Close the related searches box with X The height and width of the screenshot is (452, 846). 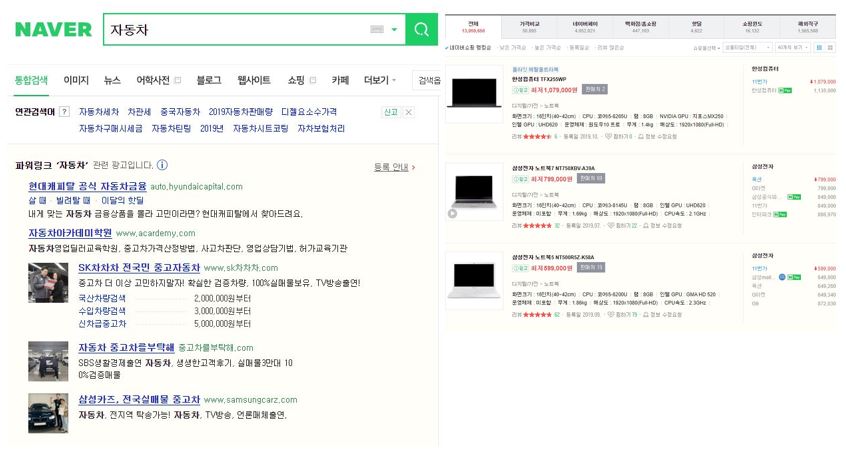(x=408, y=112)
